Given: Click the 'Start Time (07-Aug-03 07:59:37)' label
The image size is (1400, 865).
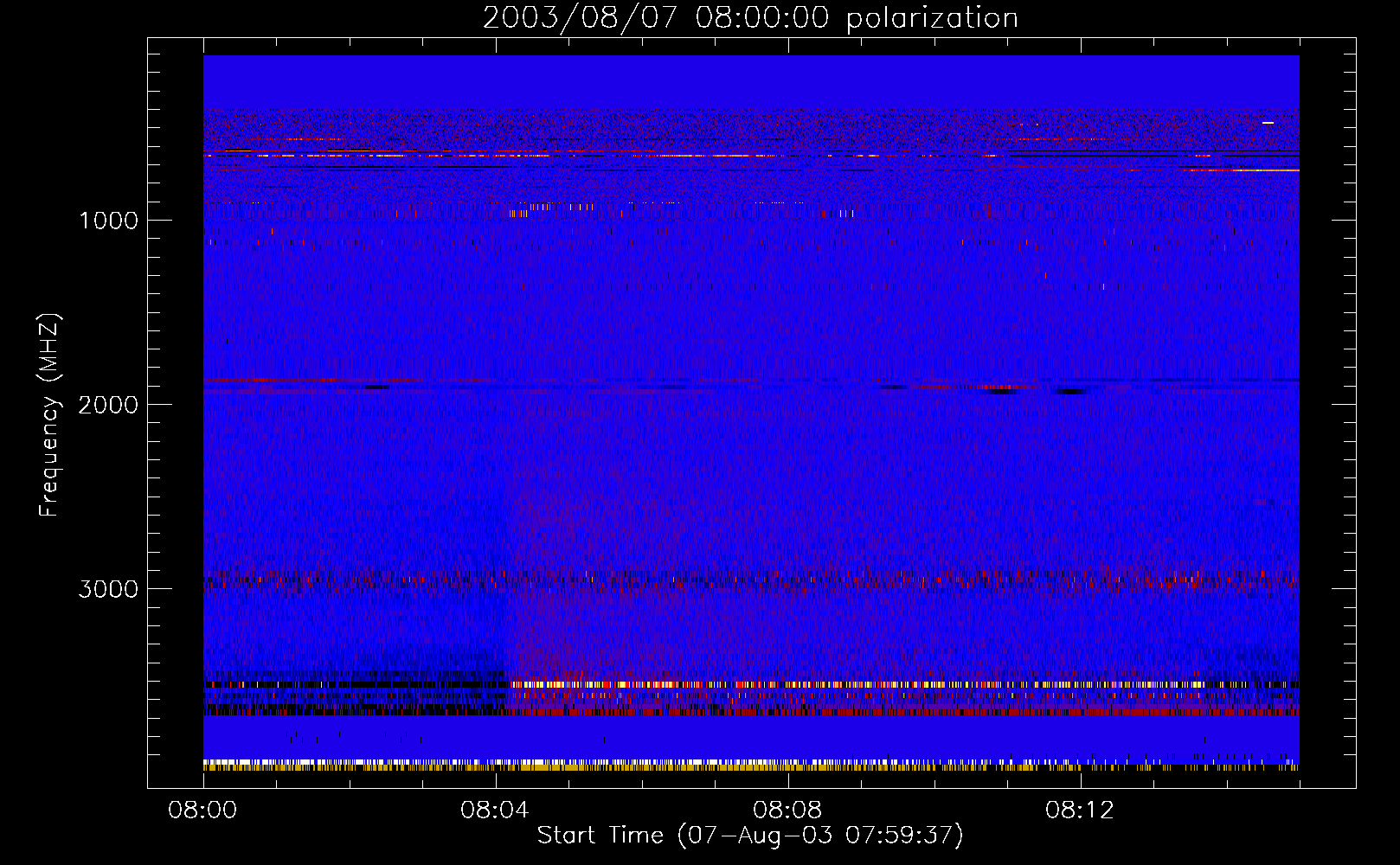Looking at the screenshot, I should tap(750, 836).
